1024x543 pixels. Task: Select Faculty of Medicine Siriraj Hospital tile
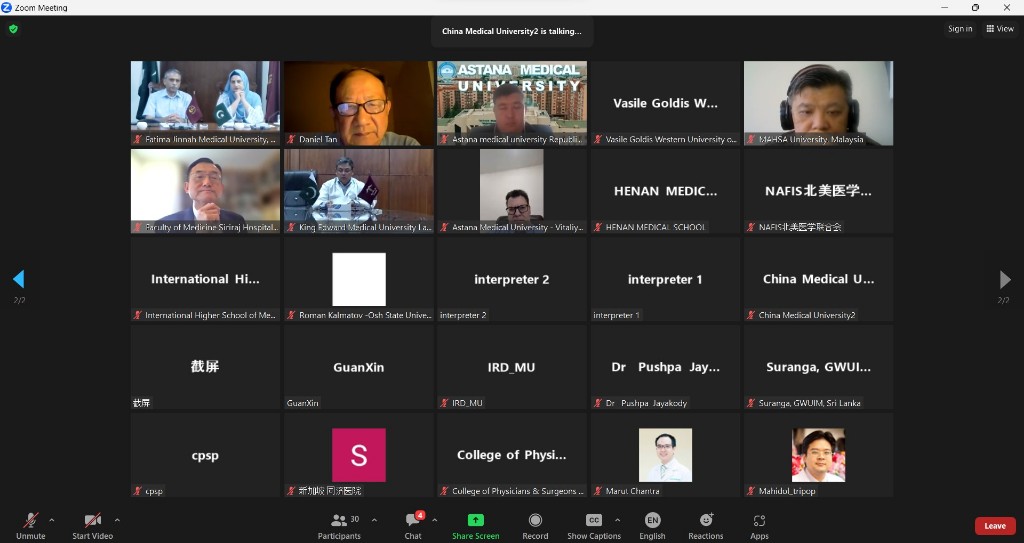[x=205, y=191]
